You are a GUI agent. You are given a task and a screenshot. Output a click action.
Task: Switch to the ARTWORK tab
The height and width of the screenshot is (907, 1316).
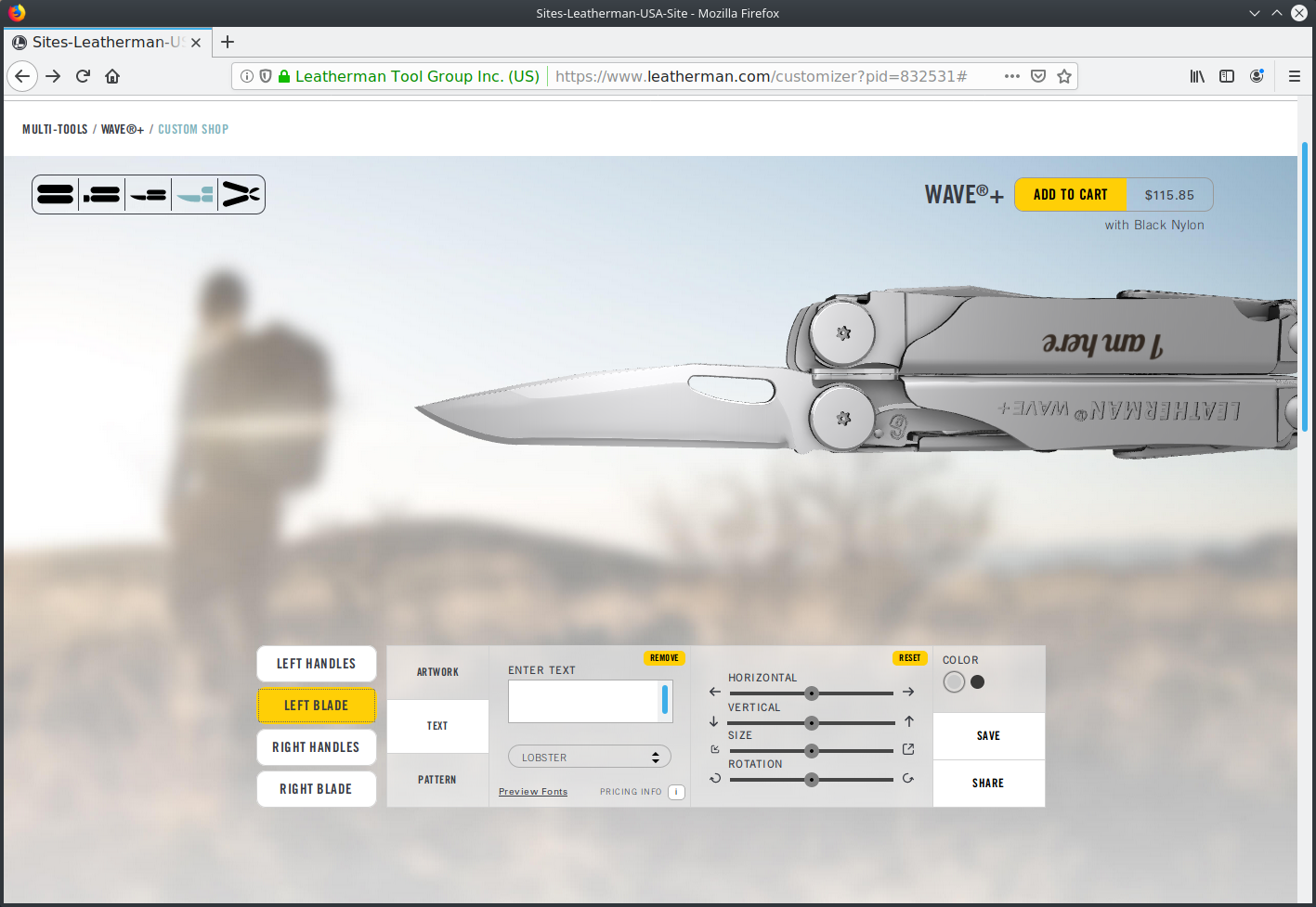tap(437, 672)
